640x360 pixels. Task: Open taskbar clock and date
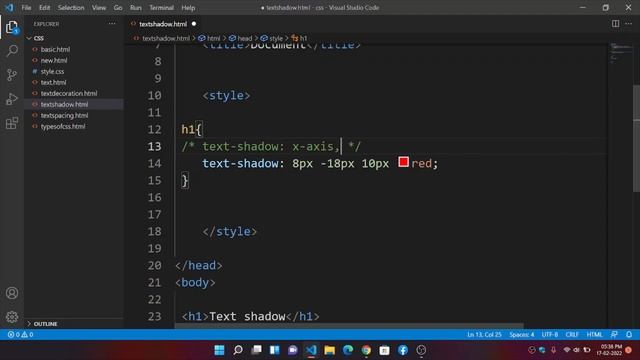(x=610, y=350)
